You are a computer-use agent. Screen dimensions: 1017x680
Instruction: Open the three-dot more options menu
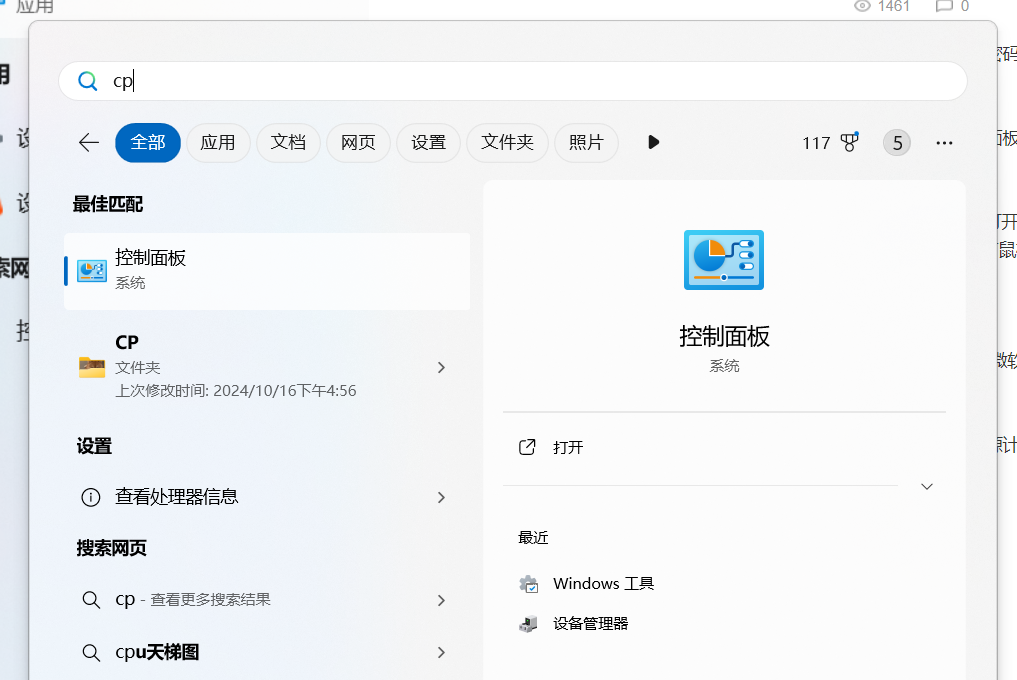944,143
